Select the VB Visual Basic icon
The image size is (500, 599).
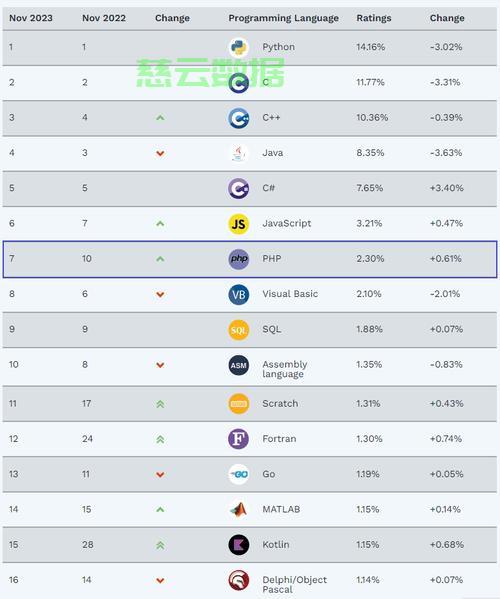pos(238,295)
